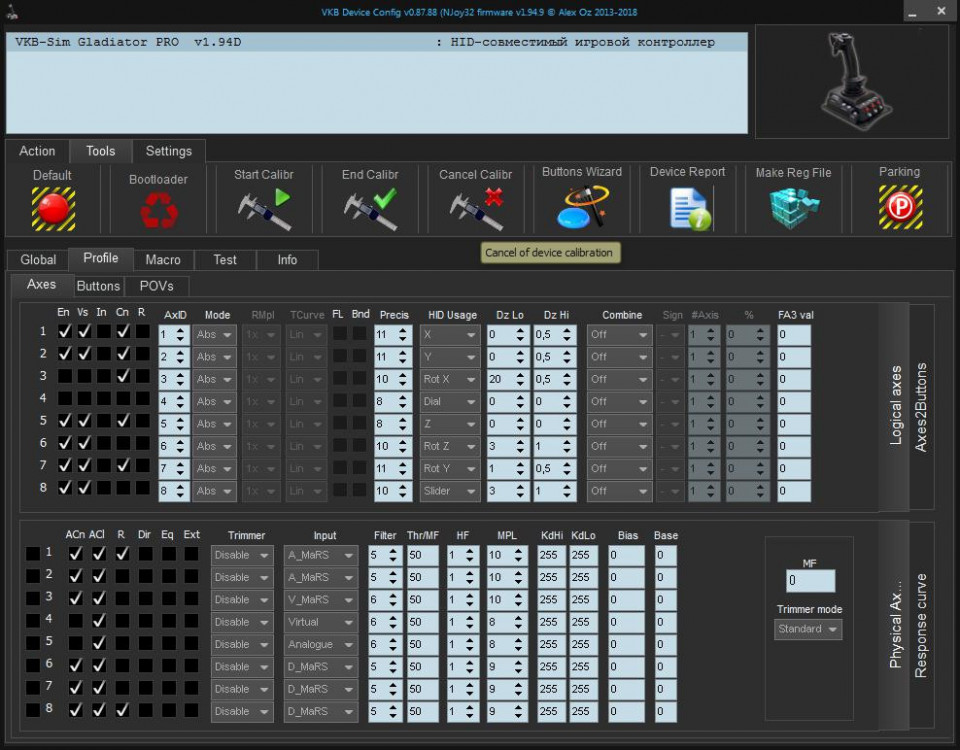The image size is (960, 750).
Task: Open HID Usage dropdown showing Rot X
Action: [x=450, y=379]
